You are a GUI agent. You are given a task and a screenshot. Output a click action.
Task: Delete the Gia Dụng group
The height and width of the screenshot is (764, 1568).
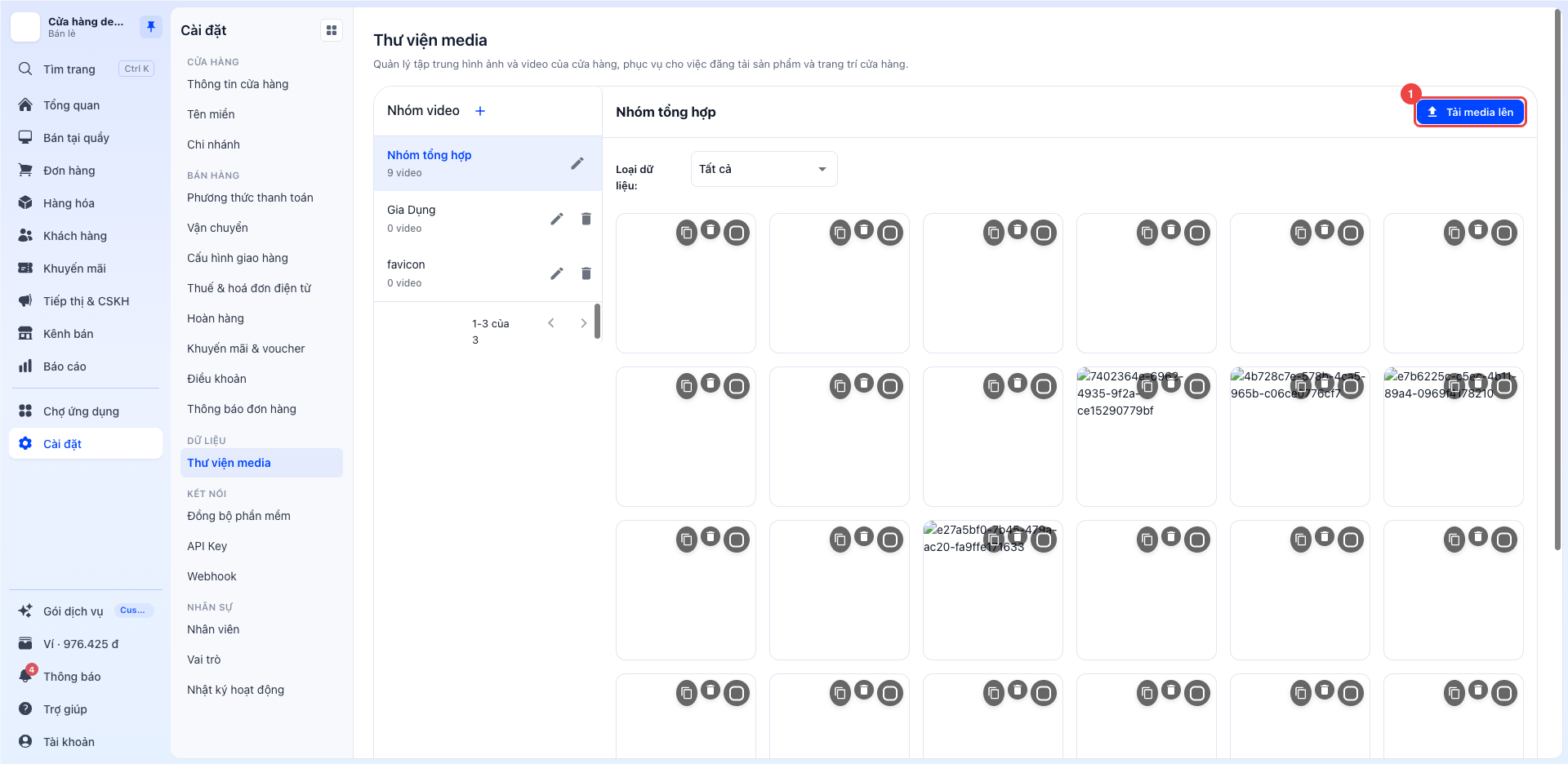click(x=586, y=219)
